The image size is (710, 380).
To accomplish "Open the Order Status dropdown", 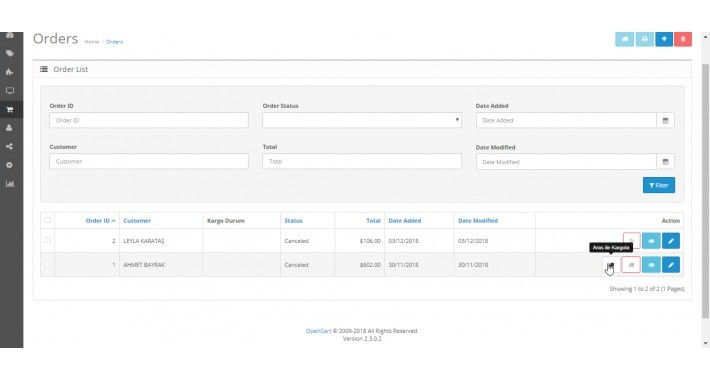I will click(x=362, y=120).
